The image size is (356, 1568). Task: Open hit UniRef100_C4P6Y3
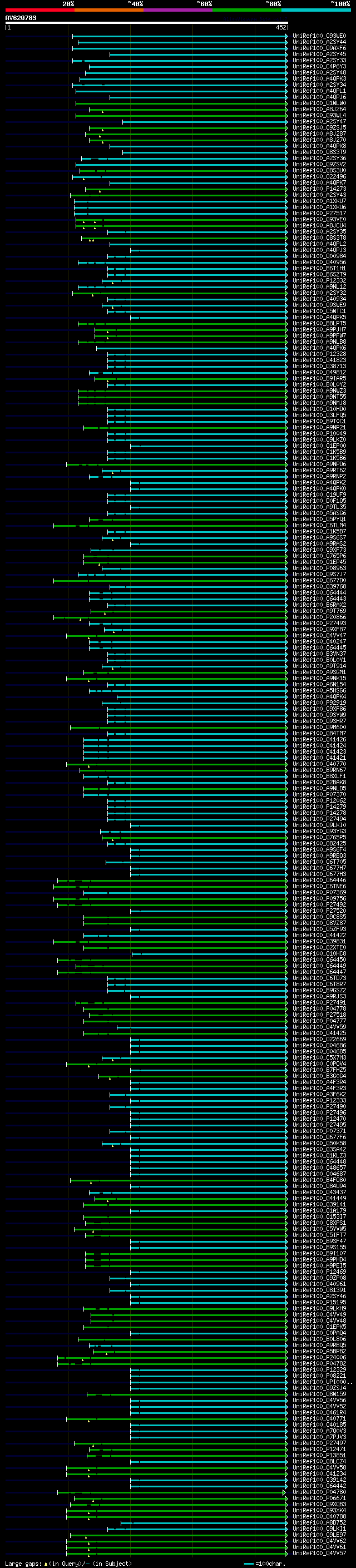pyautogui.click(x=319, y=66)
